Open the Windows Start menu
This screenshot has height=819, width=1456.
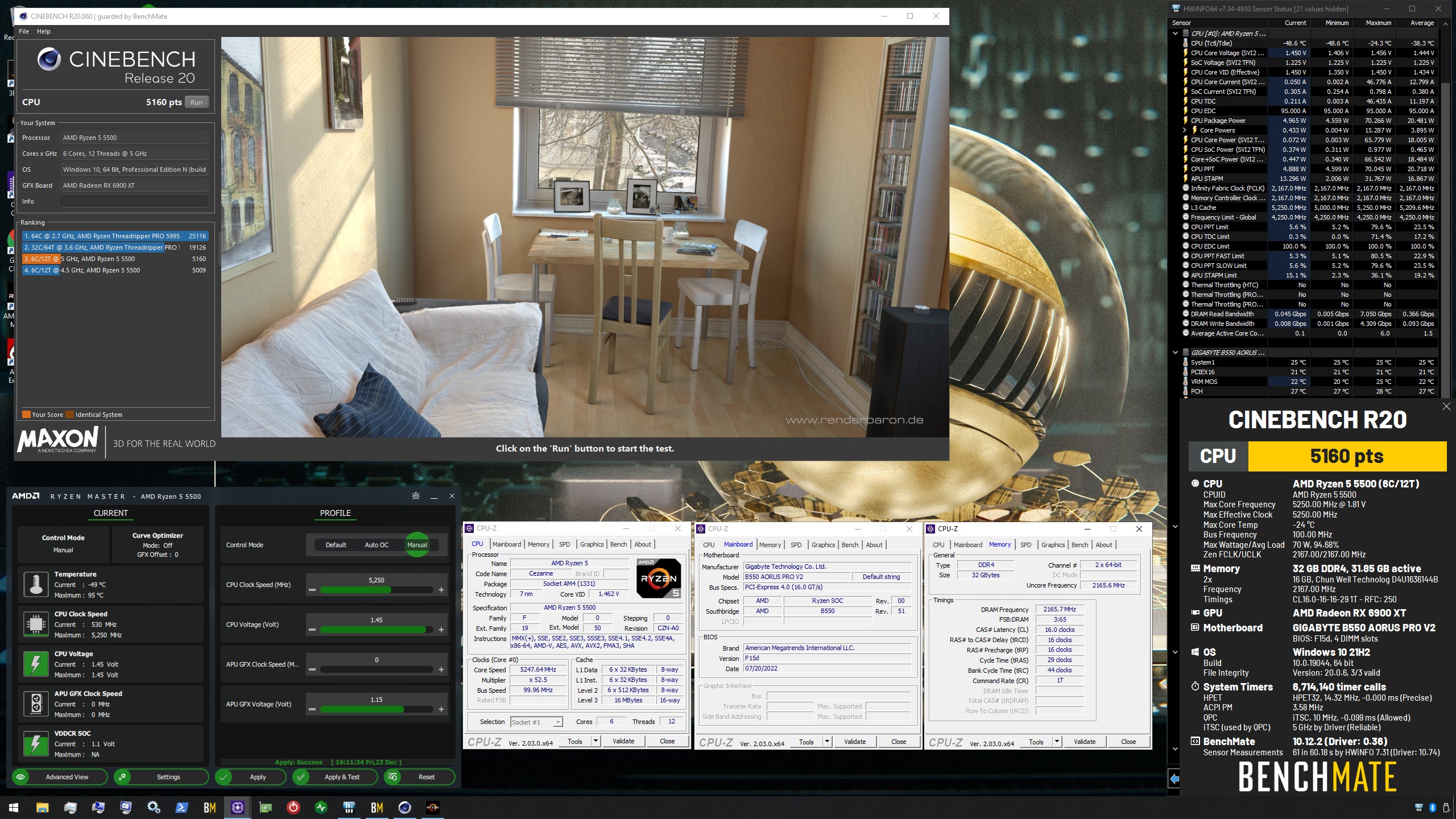[14, 808]
